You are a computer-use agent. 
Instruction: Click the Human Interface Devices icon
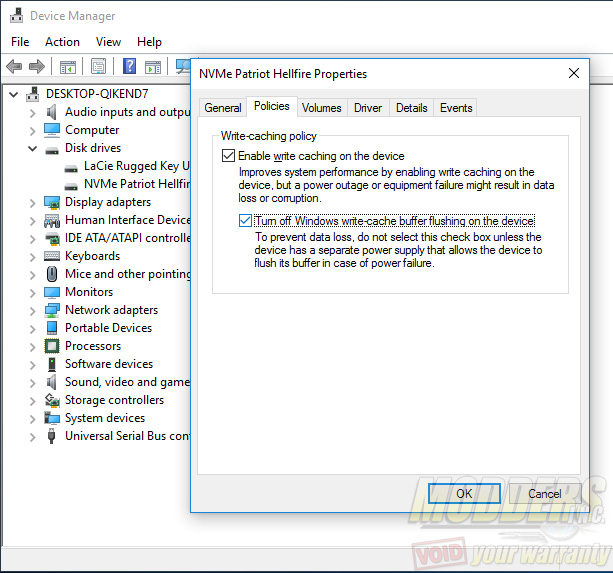52,220
